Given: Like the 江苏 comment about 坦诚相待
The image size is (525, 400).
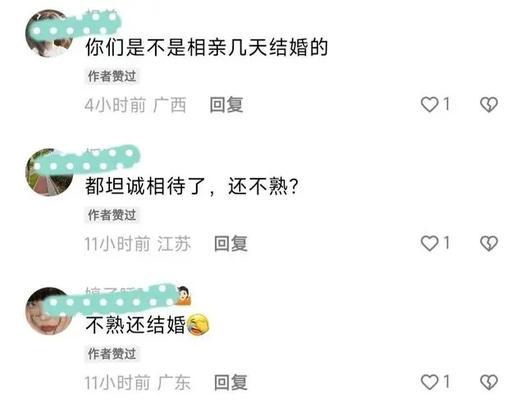Looking at the screenshot, I should [x=430, y=243].
